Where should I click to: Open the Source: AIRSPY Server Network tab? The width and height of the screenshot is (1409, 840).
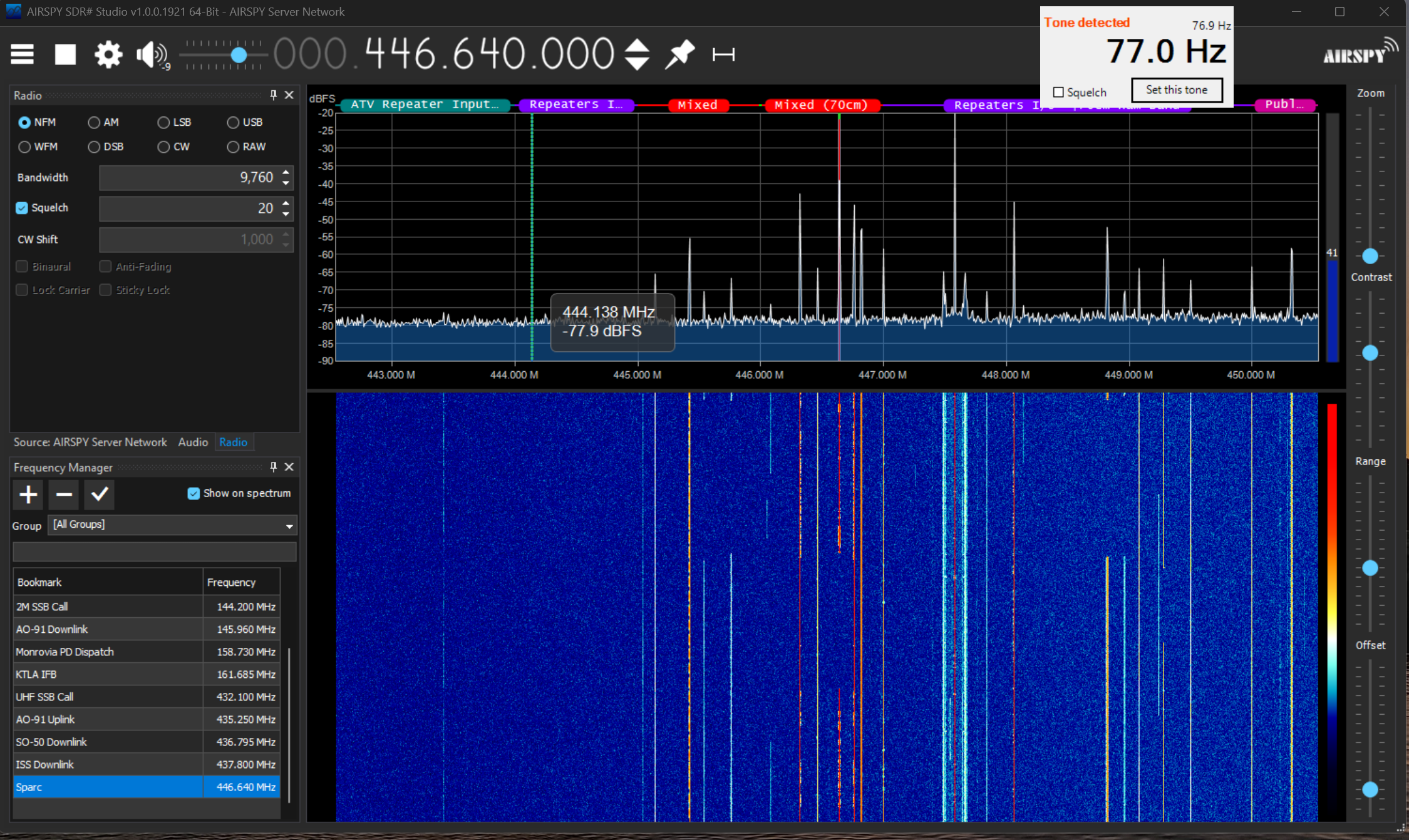90,442
